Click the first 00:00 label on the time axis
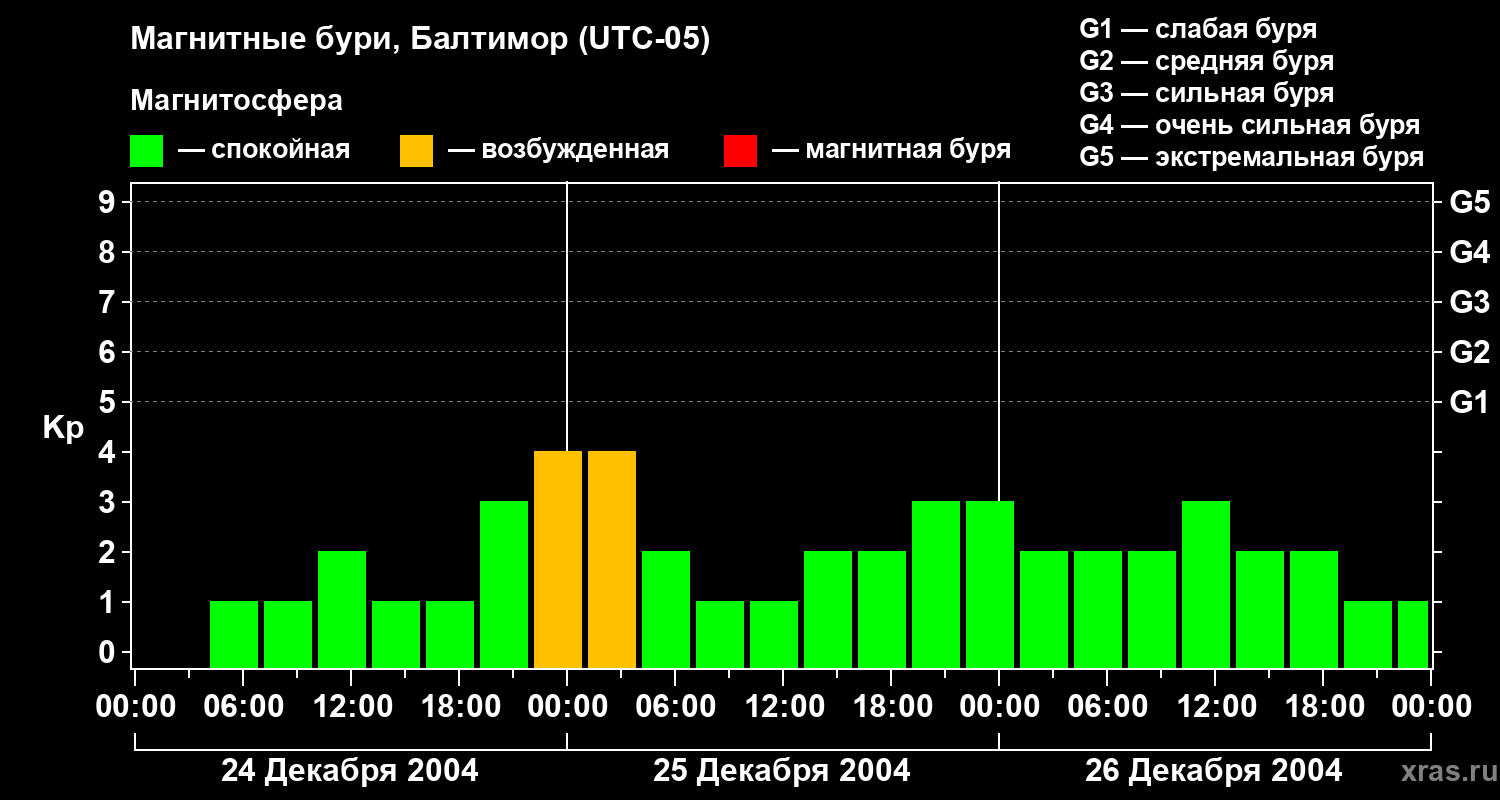1500x800 pixels. pyautogui.click(x=135, y=706)
